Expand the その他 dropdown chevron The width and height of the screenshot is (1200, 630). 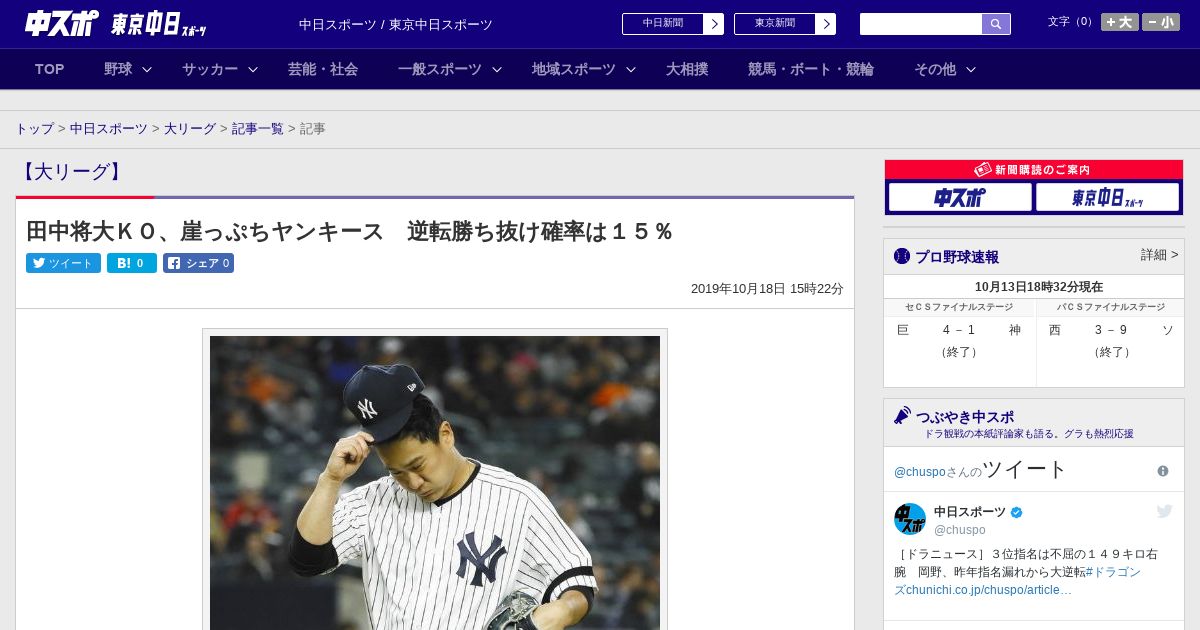coord(971,69)
